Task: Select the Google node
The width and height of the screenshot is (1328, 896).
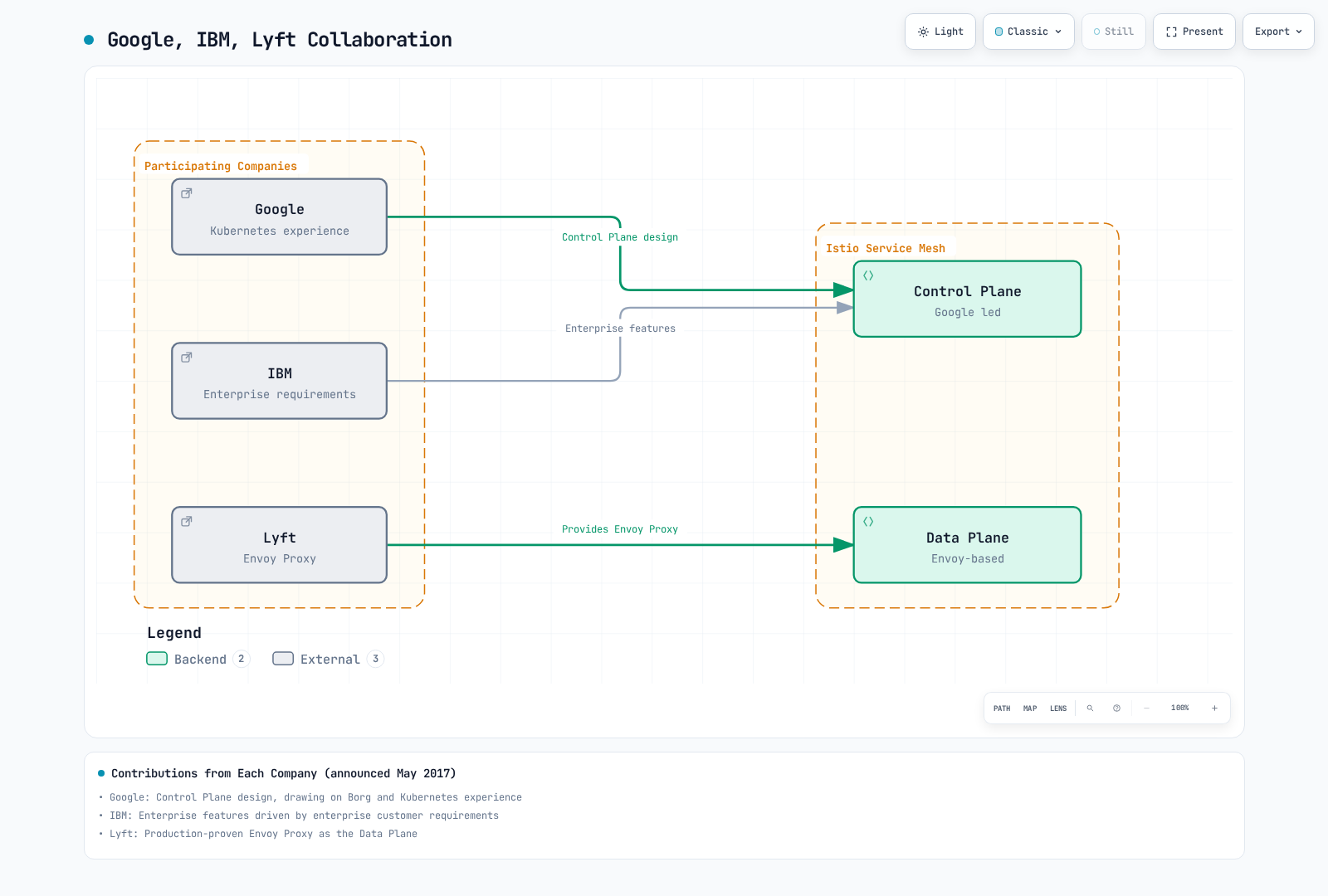Action: 280,217
